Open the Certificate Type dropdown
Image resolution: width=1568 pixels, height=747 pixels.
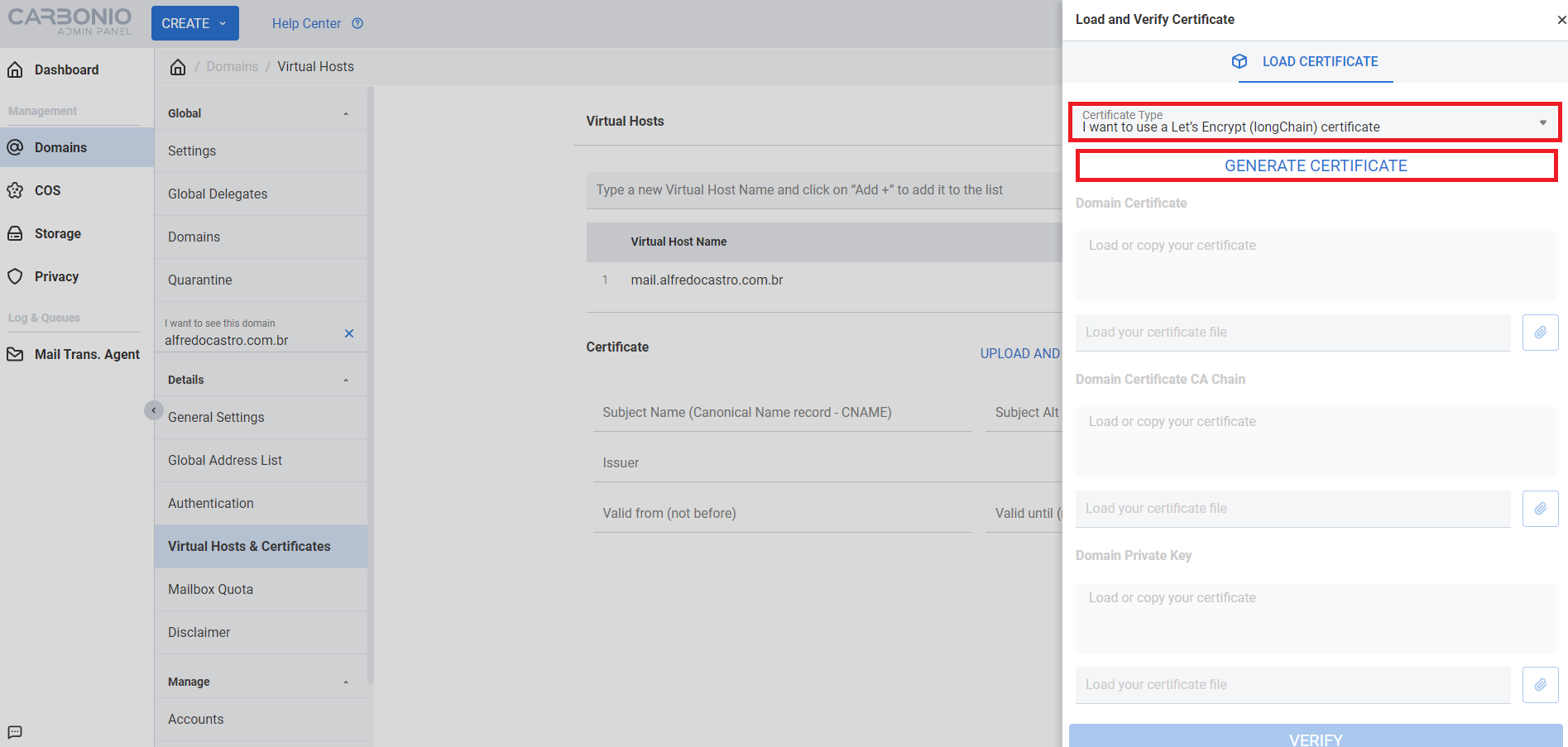1315,122
